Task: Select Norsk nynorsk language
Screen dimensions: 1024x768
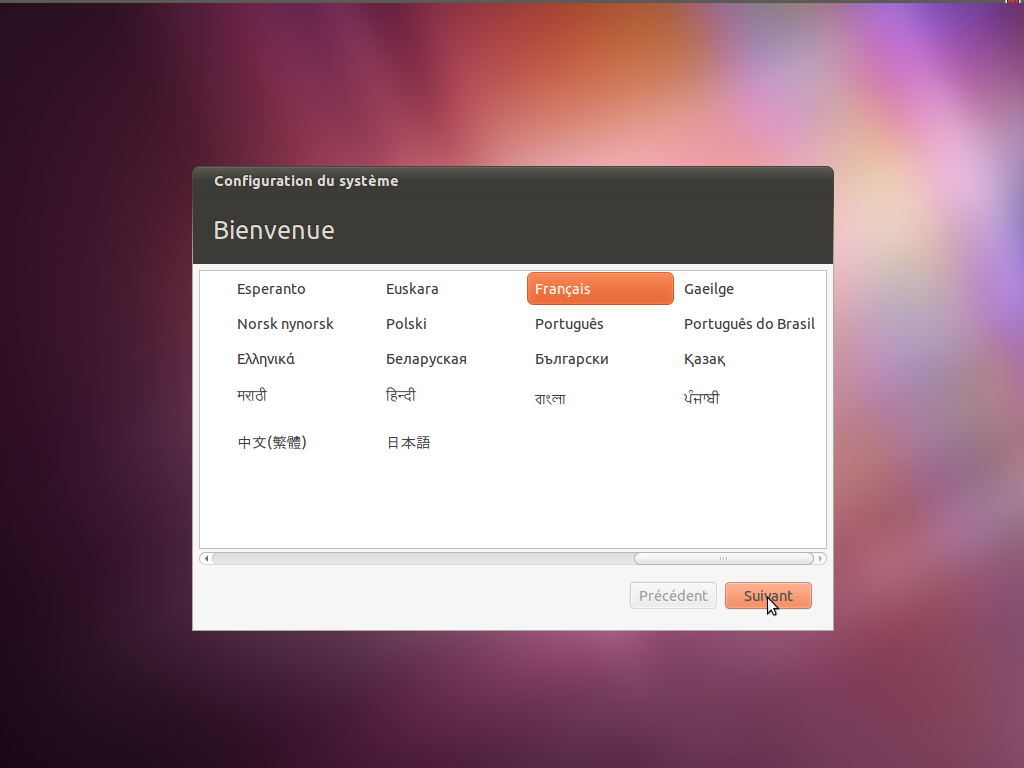Action: click(285, 324)
